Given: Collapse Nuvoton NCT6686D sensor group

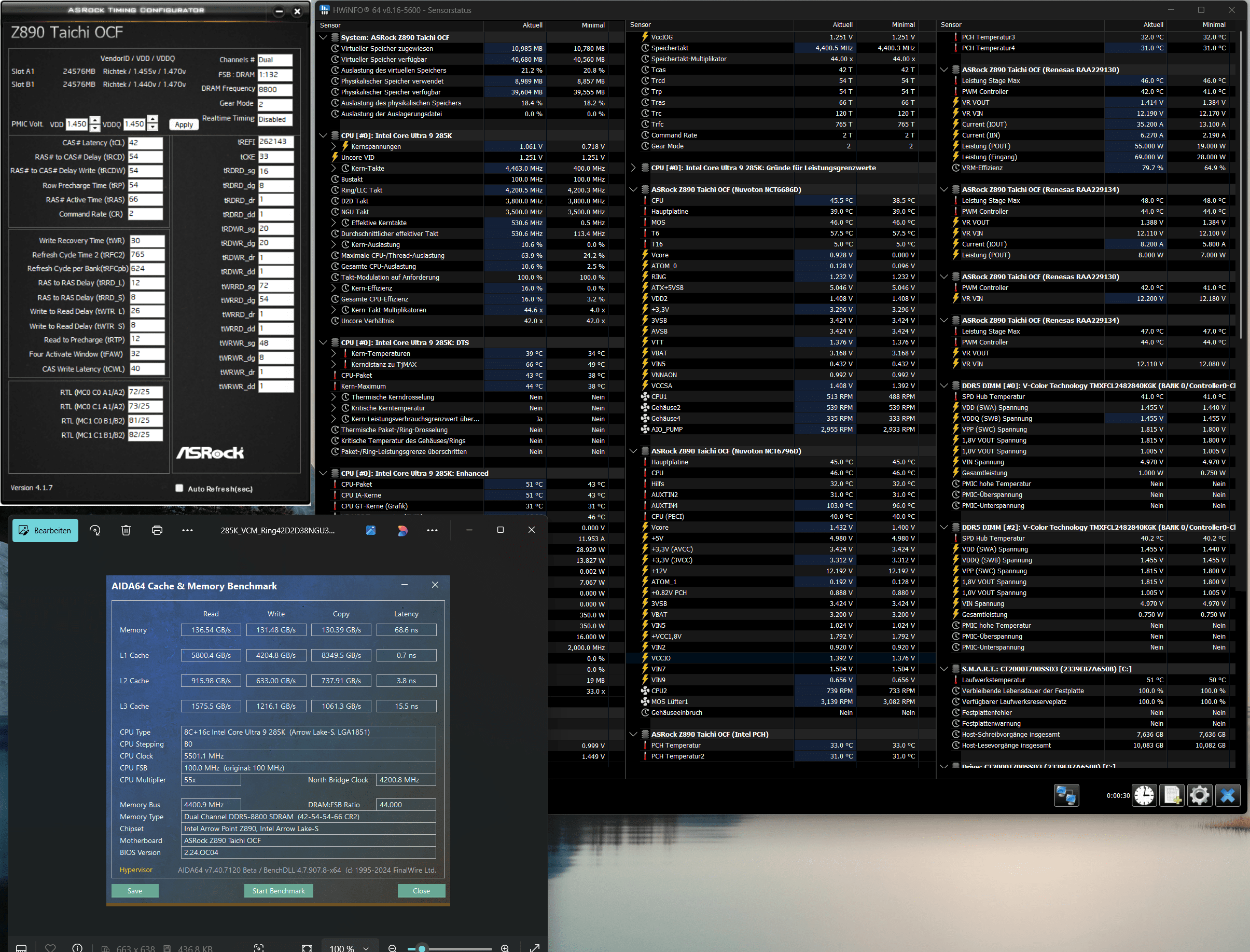Looking at the screenshot, I should 633,189.
